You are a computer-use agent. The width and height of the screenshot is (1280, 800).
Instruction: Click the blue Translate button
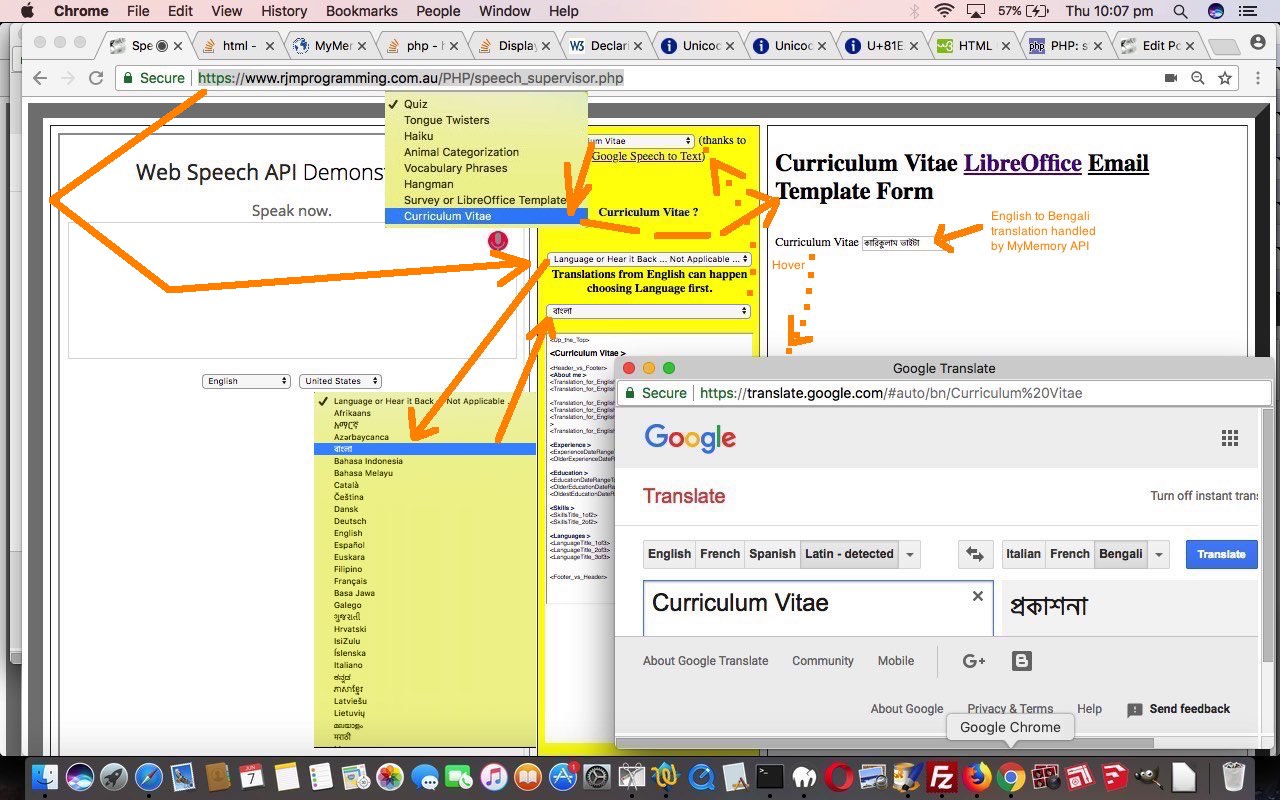click(1221, 554)
